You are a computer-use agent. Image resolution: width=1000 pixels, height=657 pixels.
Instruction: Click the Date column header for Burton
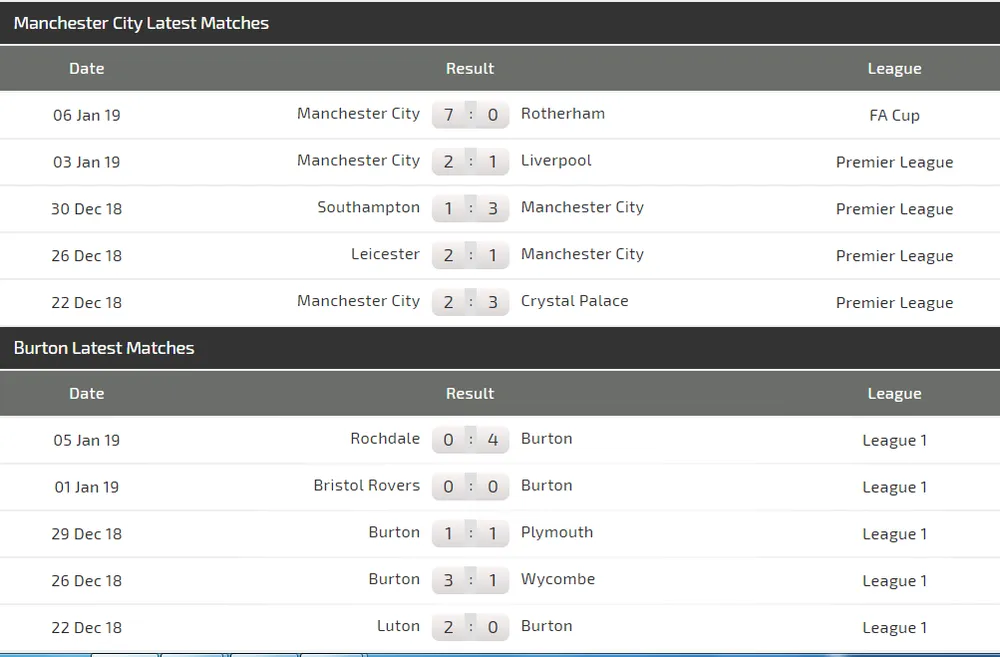click(x=87, y=394)
